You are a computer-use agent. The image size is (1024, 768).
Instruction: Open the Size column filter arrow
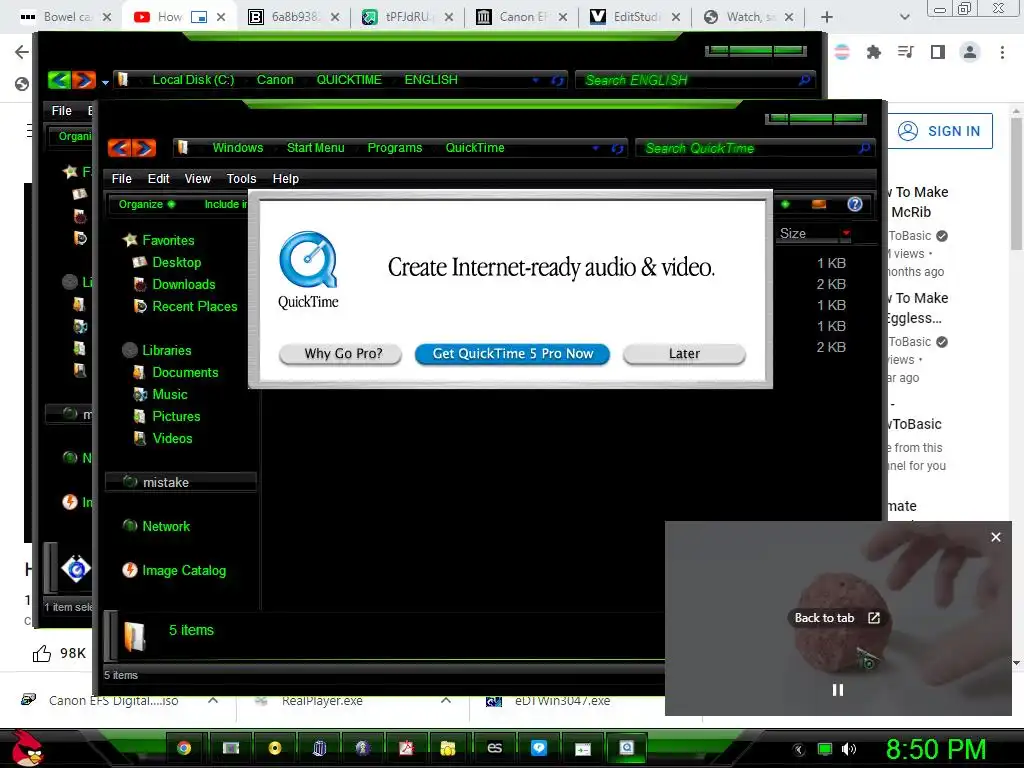click(846, 233)
